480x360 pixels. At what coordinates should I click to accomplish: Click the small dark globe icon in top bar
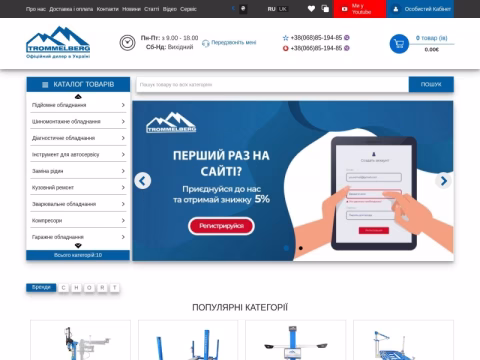pos(243,9)
